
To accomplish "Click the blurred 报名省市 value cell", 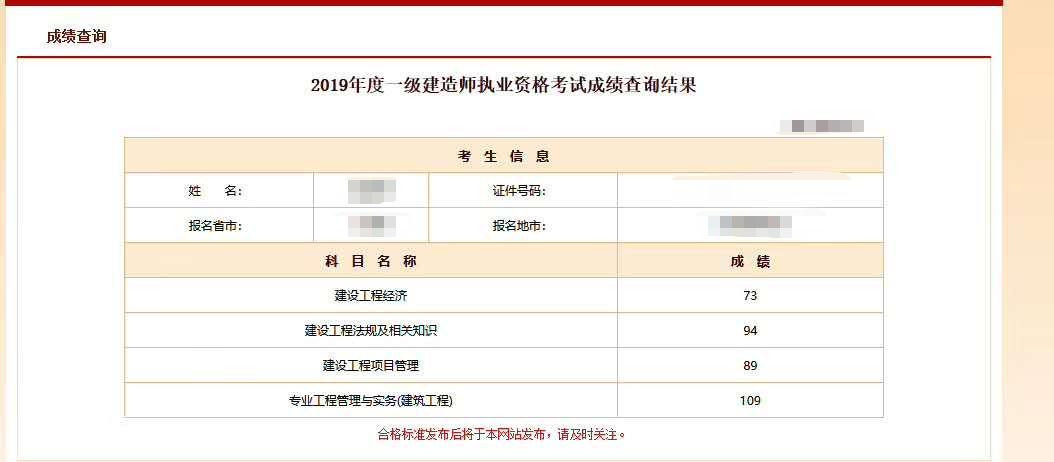I will pyautogui.click(x=371, y=225).
